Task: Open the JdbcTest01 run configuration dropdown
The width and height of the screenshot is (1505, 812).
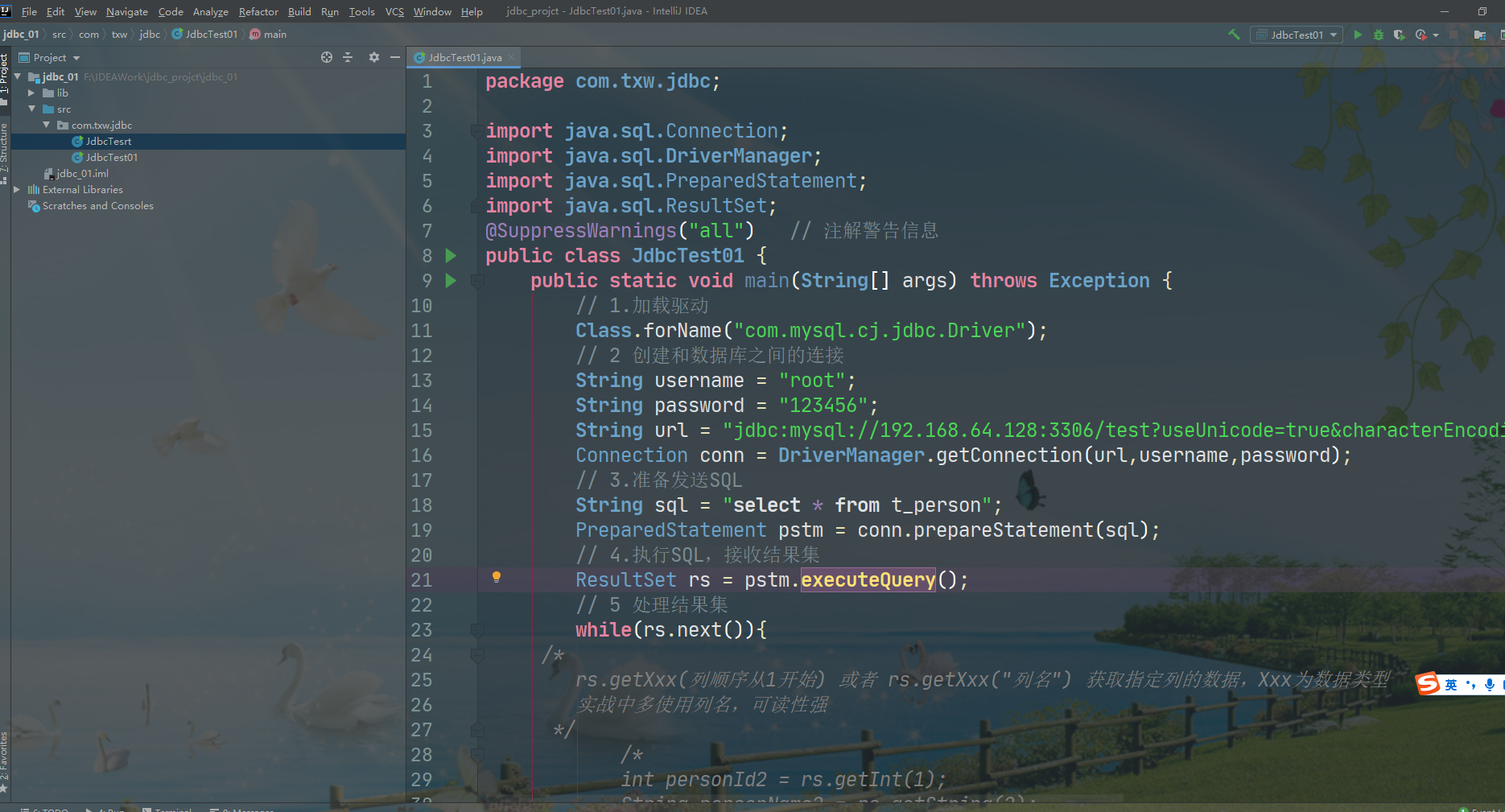Action: click(x=1297, y=35)
